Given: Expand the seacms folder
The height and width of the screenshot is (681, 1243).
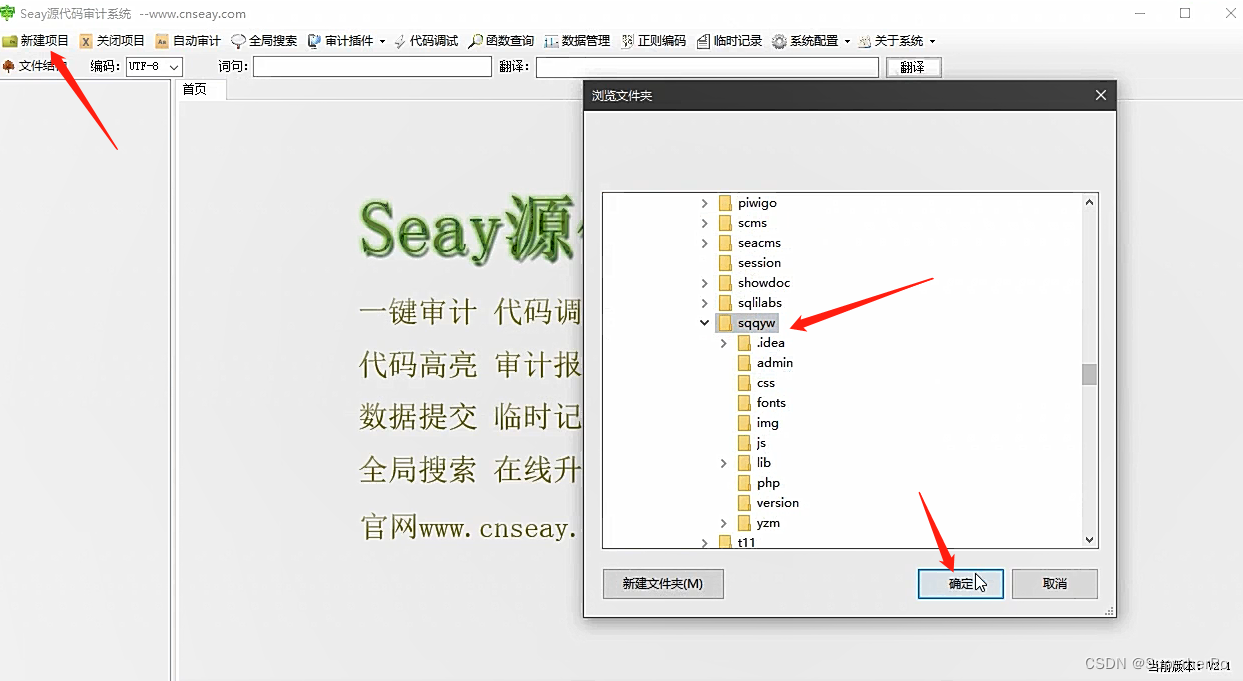Looking at the screenshot, I should (x=705, y=243).
